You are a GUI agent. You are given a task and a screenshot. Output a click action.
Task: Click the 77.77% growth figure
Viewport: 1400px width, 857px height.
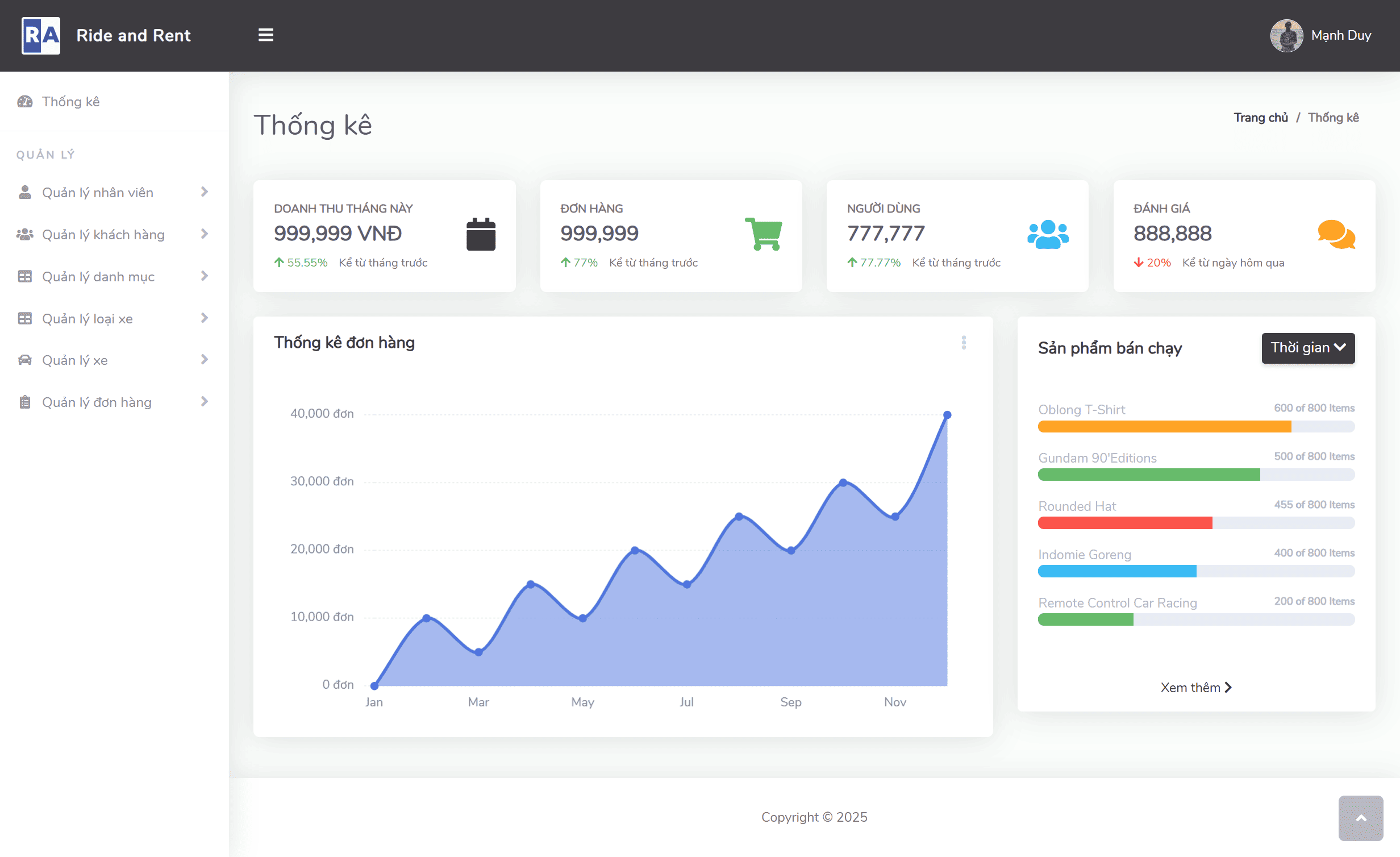880,263
